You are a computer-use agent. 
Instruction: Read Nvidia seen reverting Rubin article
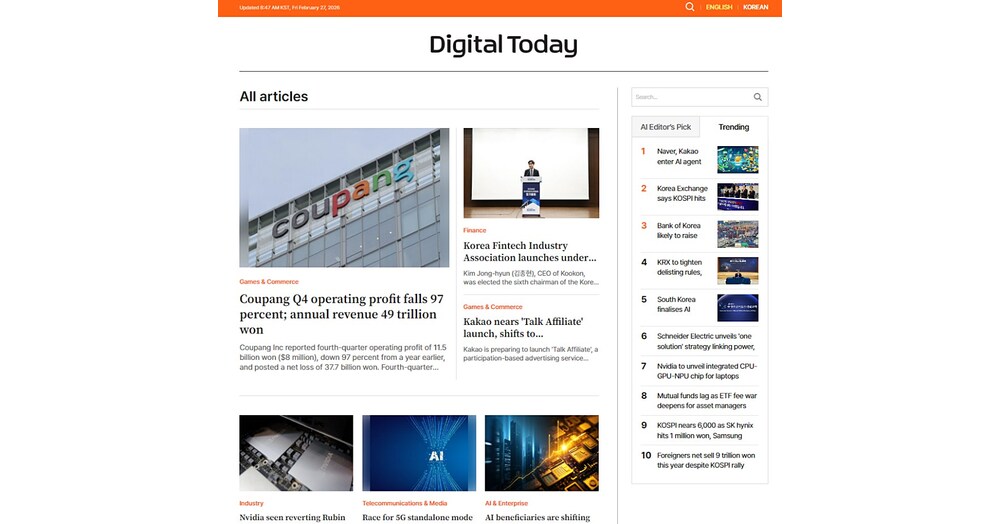pyautogui.click(x=292, y=518)
